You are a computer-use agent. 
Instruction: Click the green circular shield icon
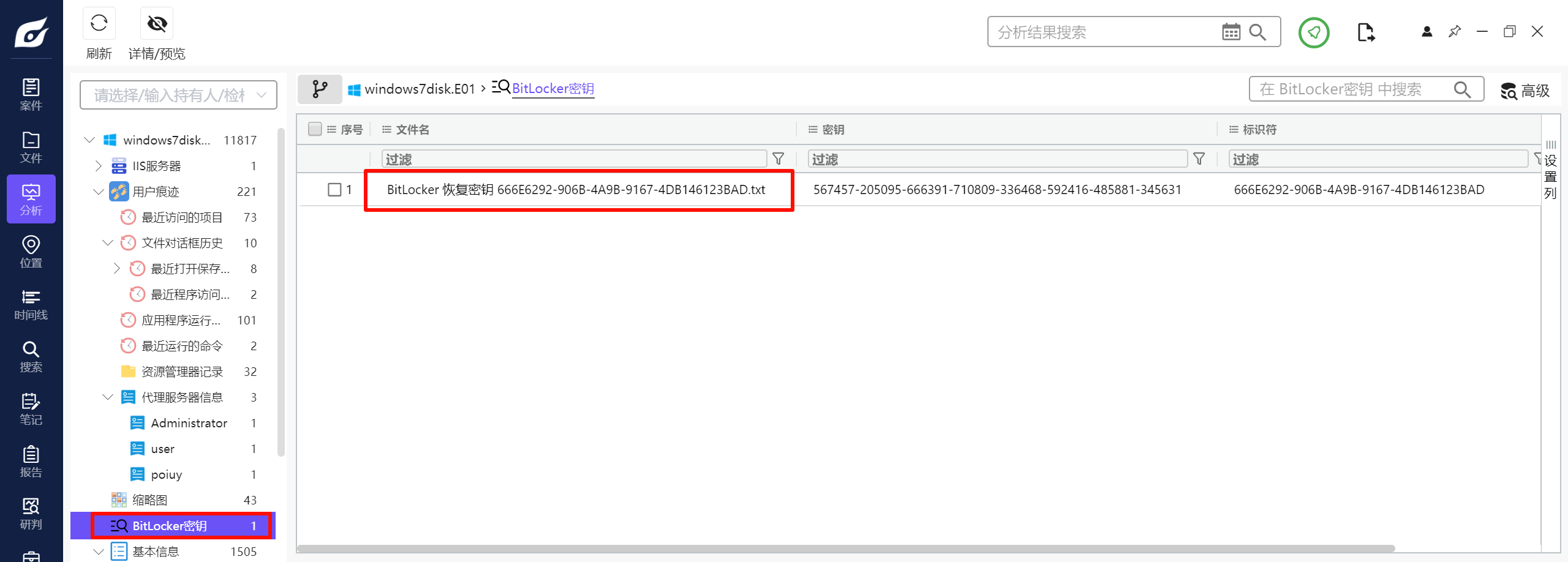(x=1314, y=32)
